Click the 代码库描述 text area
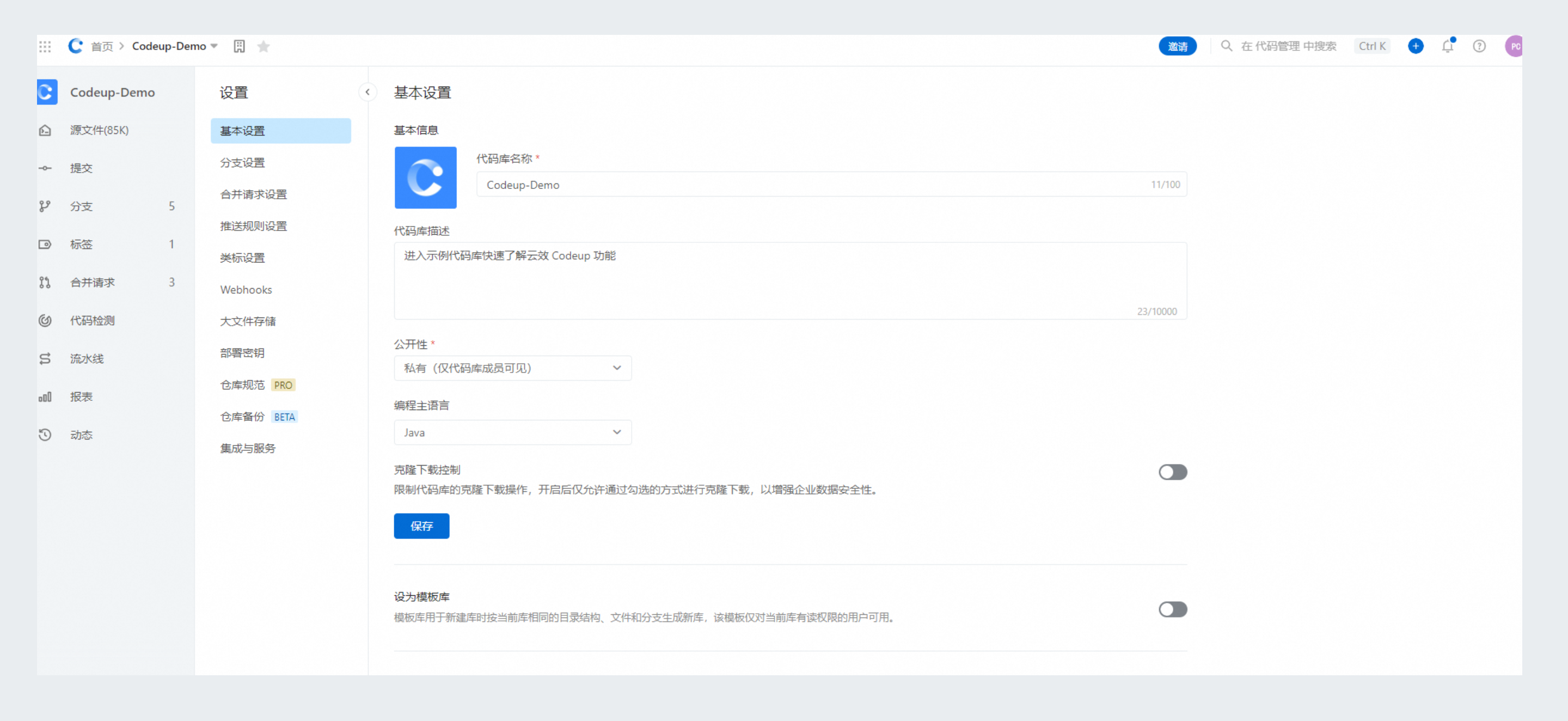Screen dimensions: 1568x721 click(x=790, y=281)
